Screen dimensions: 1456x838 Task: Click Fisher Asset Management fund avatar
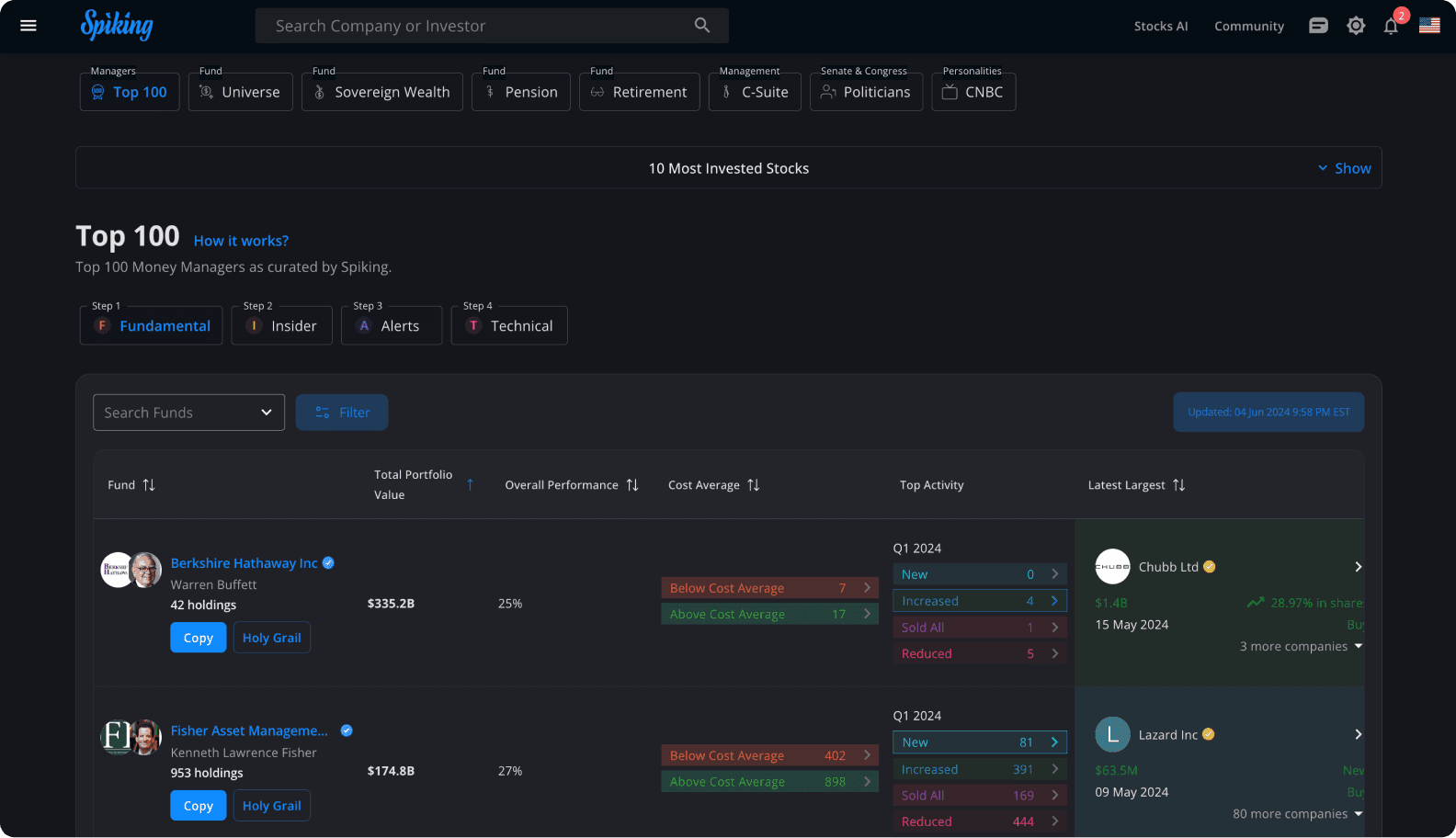(131, 737)
